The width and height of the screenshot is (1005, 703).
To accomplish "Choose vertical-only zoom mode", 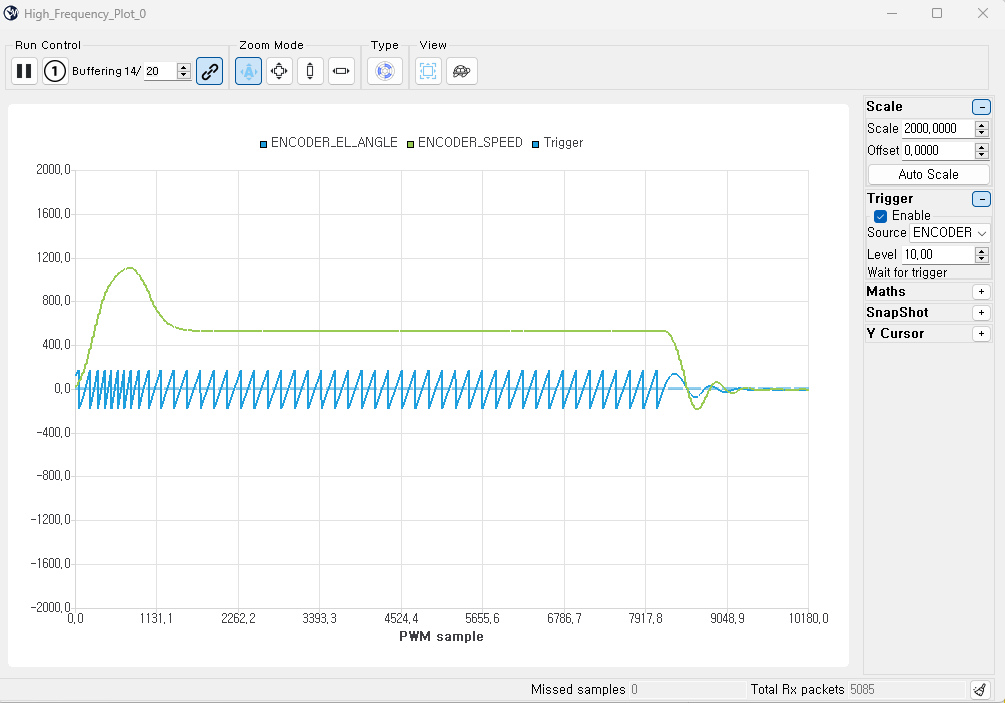I will pyautogui.click(x=310, y=71).
